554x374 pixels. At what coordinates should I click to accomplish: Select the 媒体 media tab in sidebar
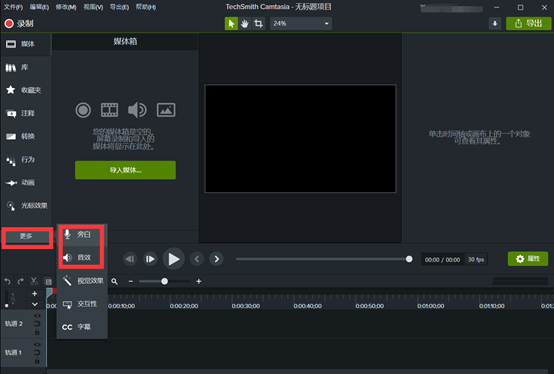click(x=25, y=44)
